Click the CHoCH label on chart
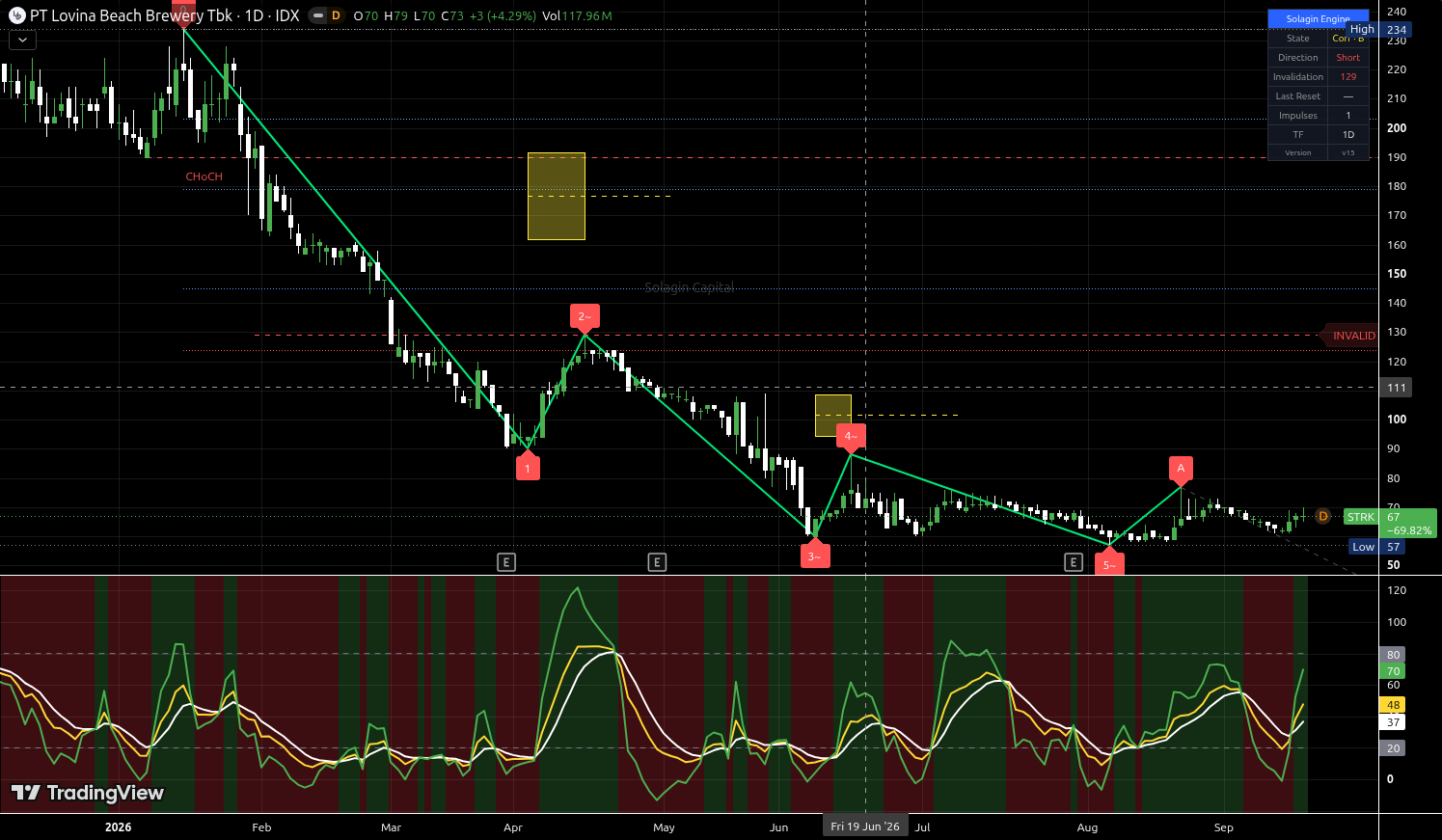 pyautogui.click(x=204, y=176)
